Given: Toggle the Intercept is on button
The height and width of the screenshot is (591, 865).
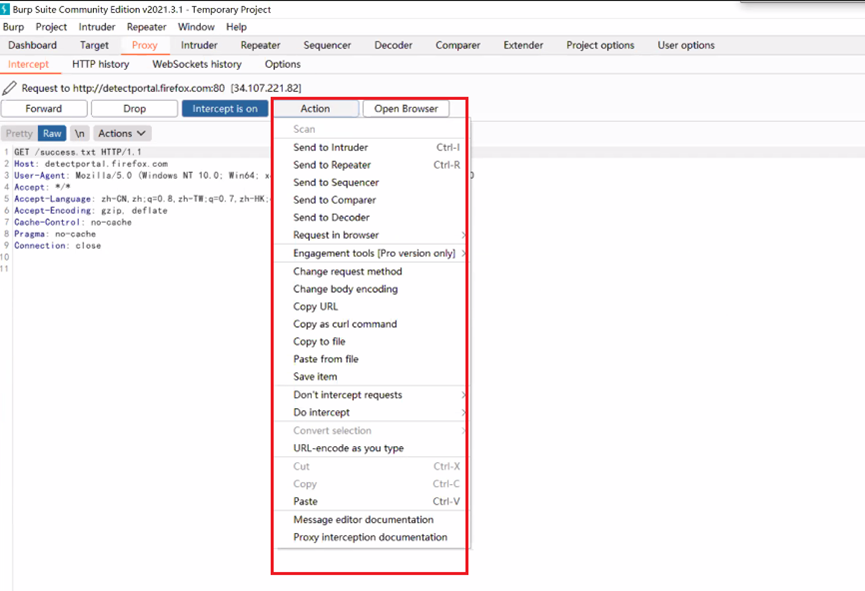Looking at the screenshot, I should coord(225,109).
